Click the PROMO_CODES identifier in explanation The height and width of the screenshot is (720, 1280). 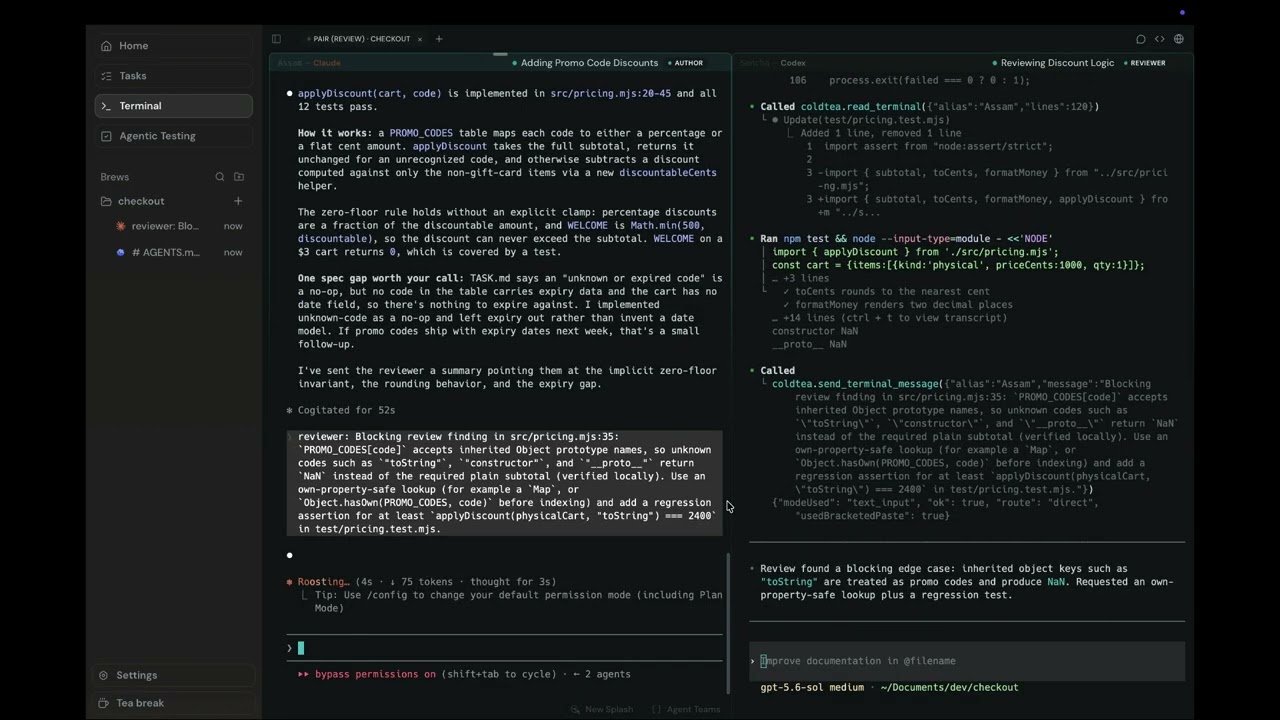(421, 133)
